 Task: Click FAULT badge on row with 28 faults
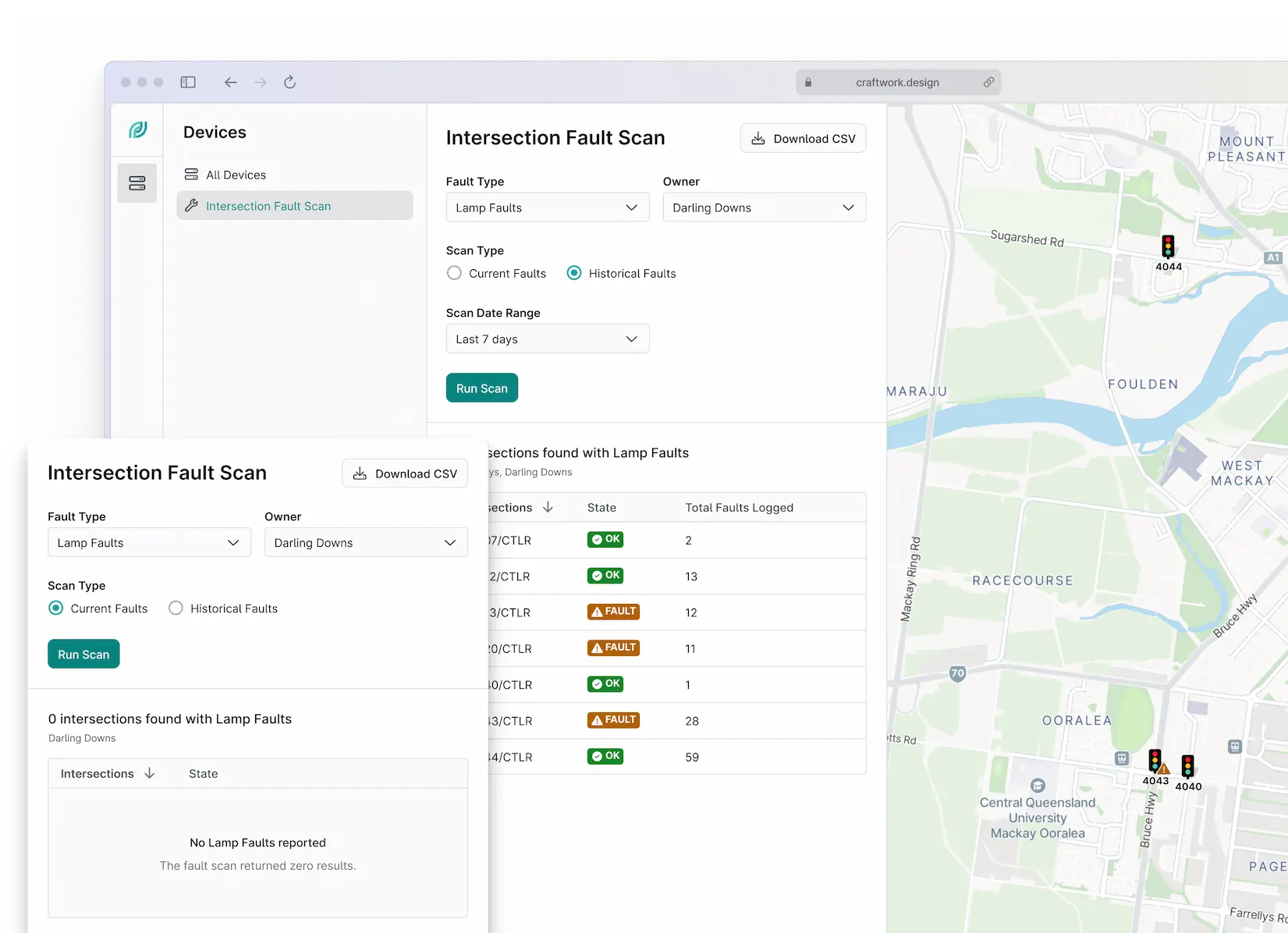tap(613, 720)
